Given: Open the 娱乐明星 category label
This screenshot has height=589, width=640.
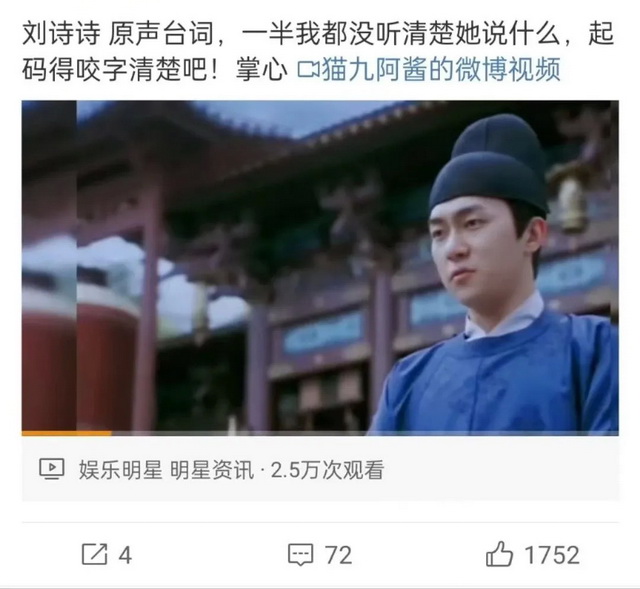Looking at the screenshot, I should [120, 469].
